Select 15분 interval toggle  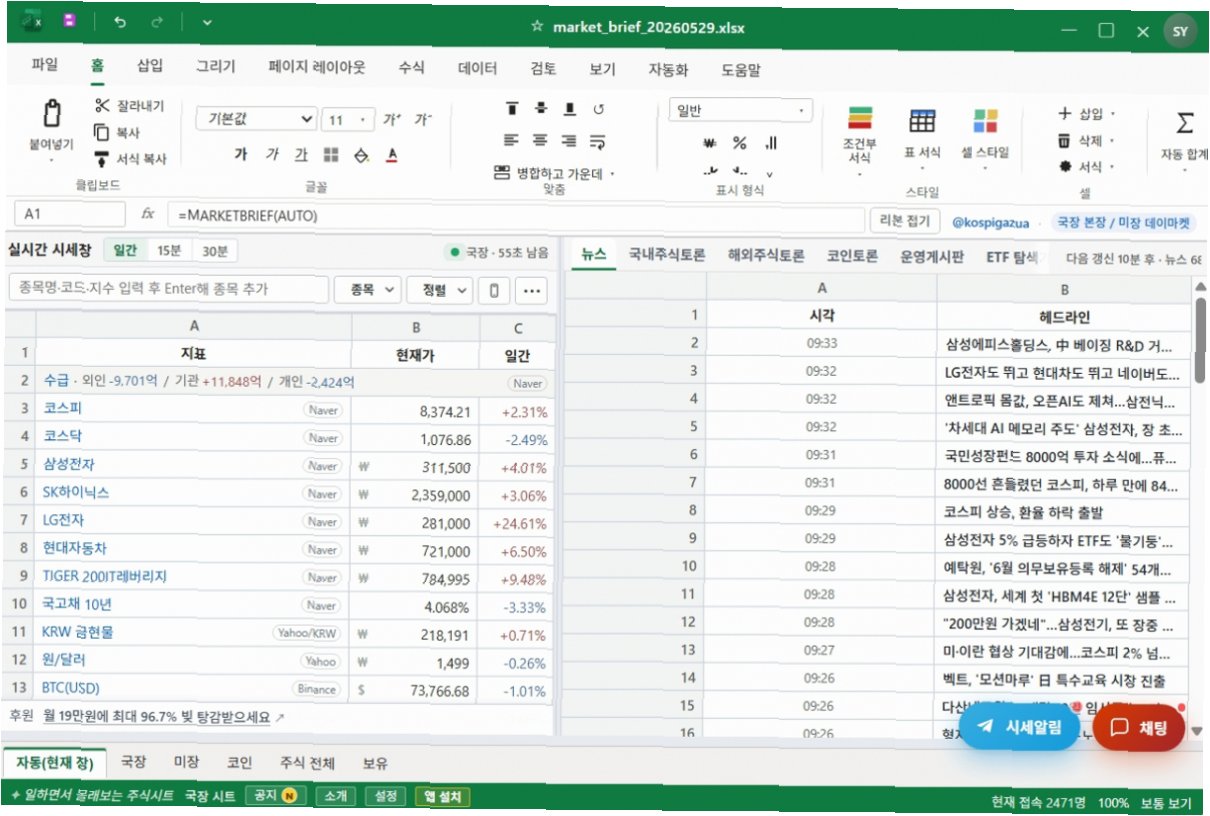click(x=169, y=250)
